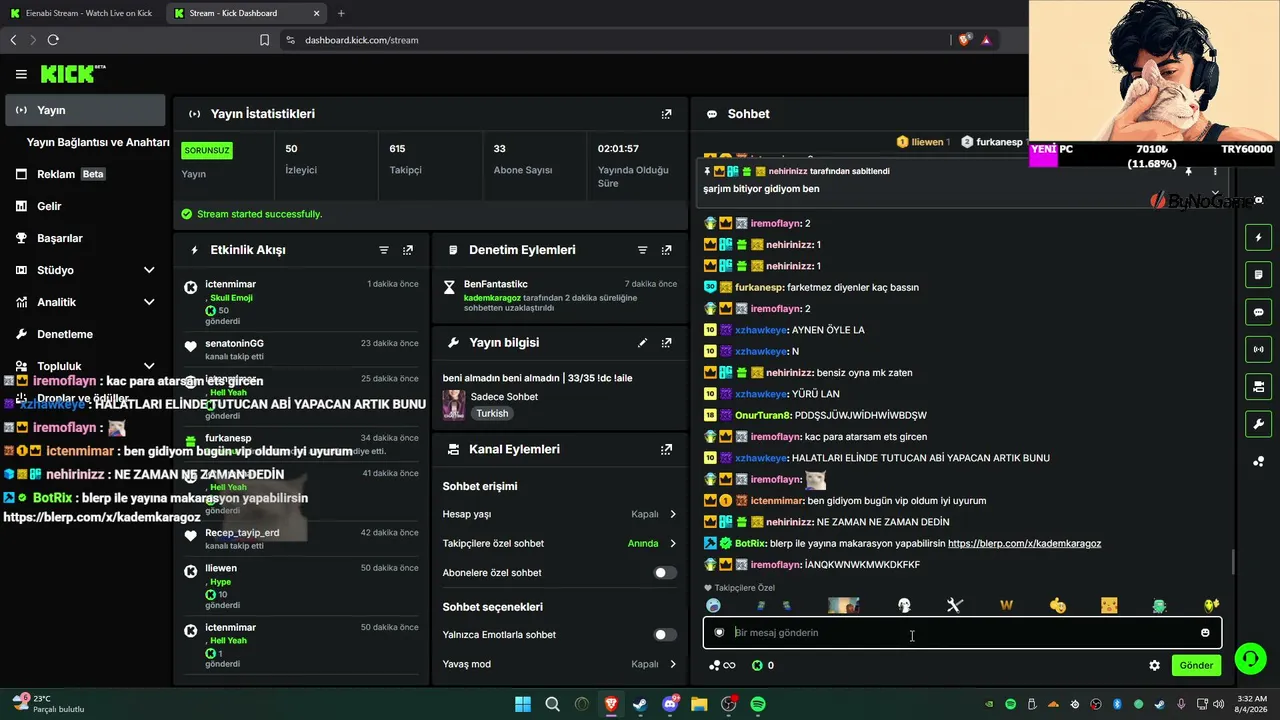Expand the Topluluk sidebar section
This screenshot has height=720, width=1280.
click(x=149, y=366)
